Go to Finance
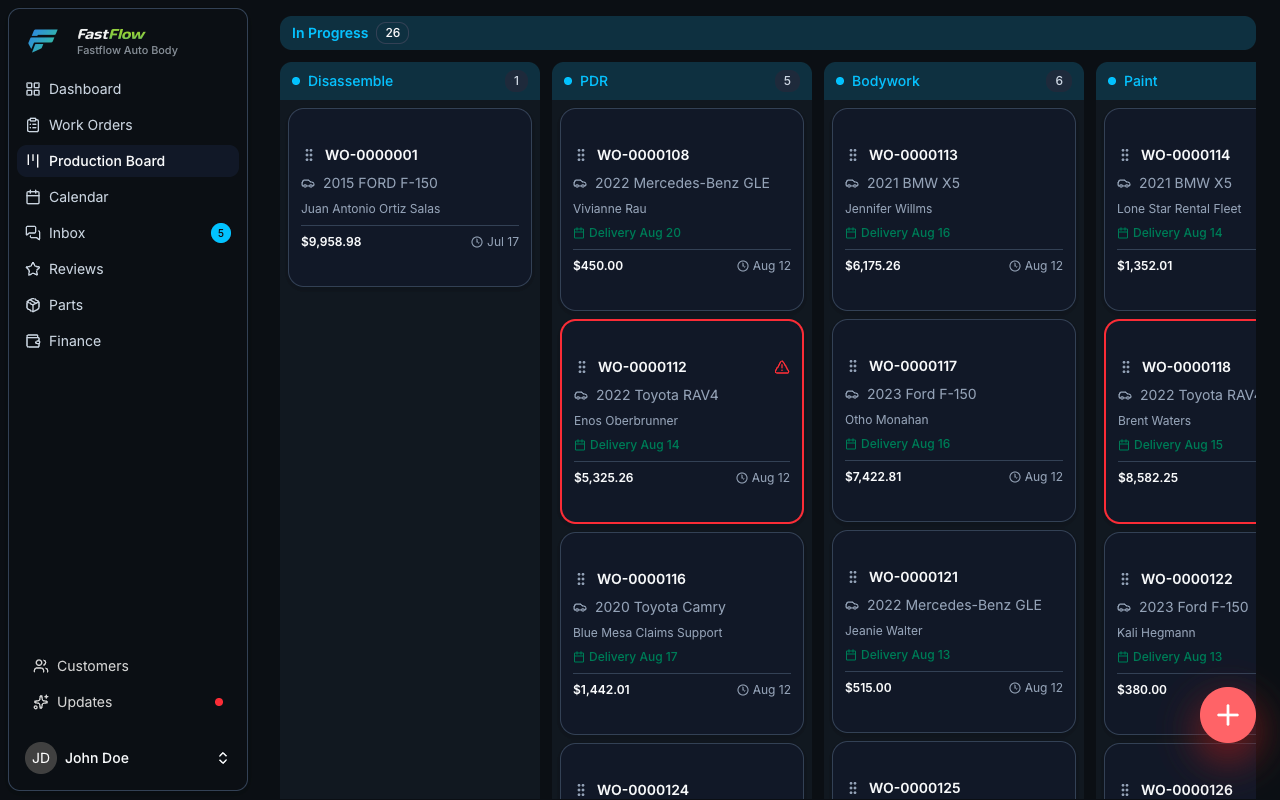 (x=128, y=341)
